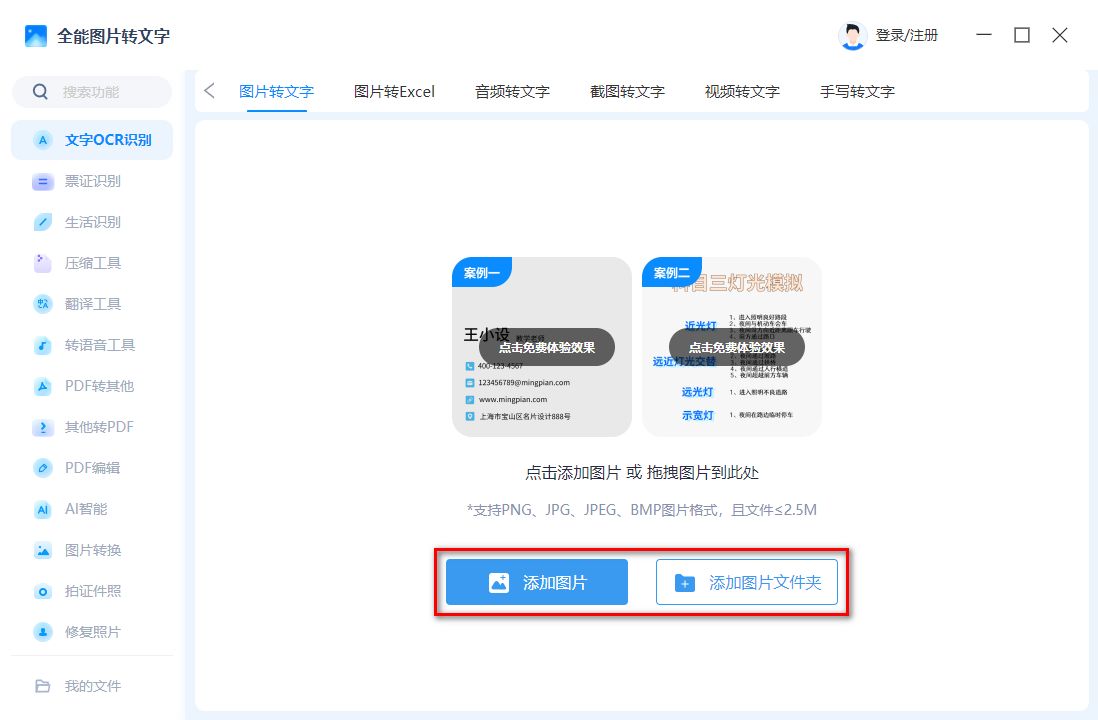Click the 全能图片转文字 app logo icon
1098x720 pixels.
[36, 36]
